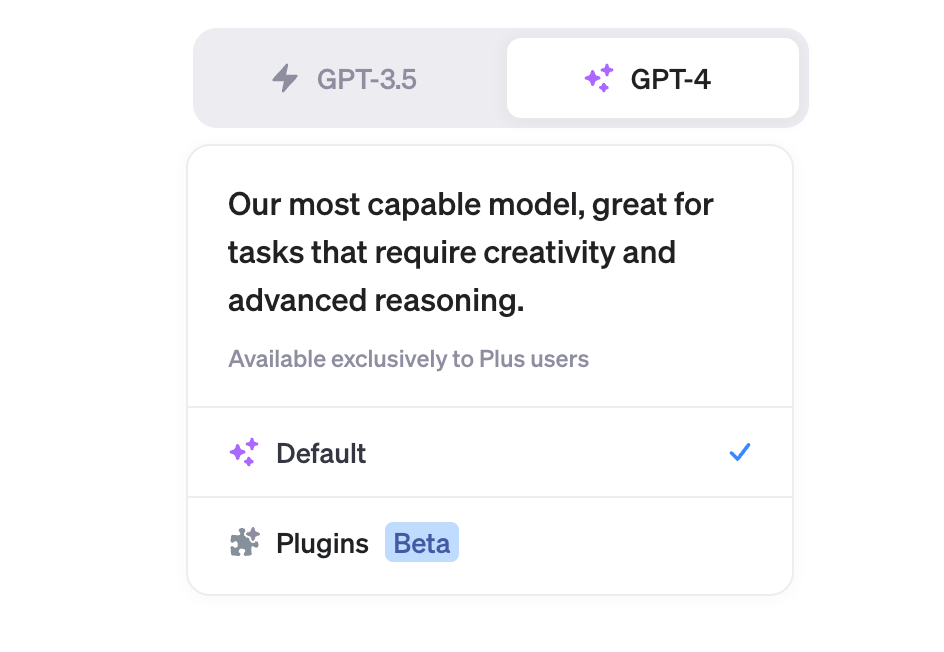Select the 'Default' text label

coord(321,453)
